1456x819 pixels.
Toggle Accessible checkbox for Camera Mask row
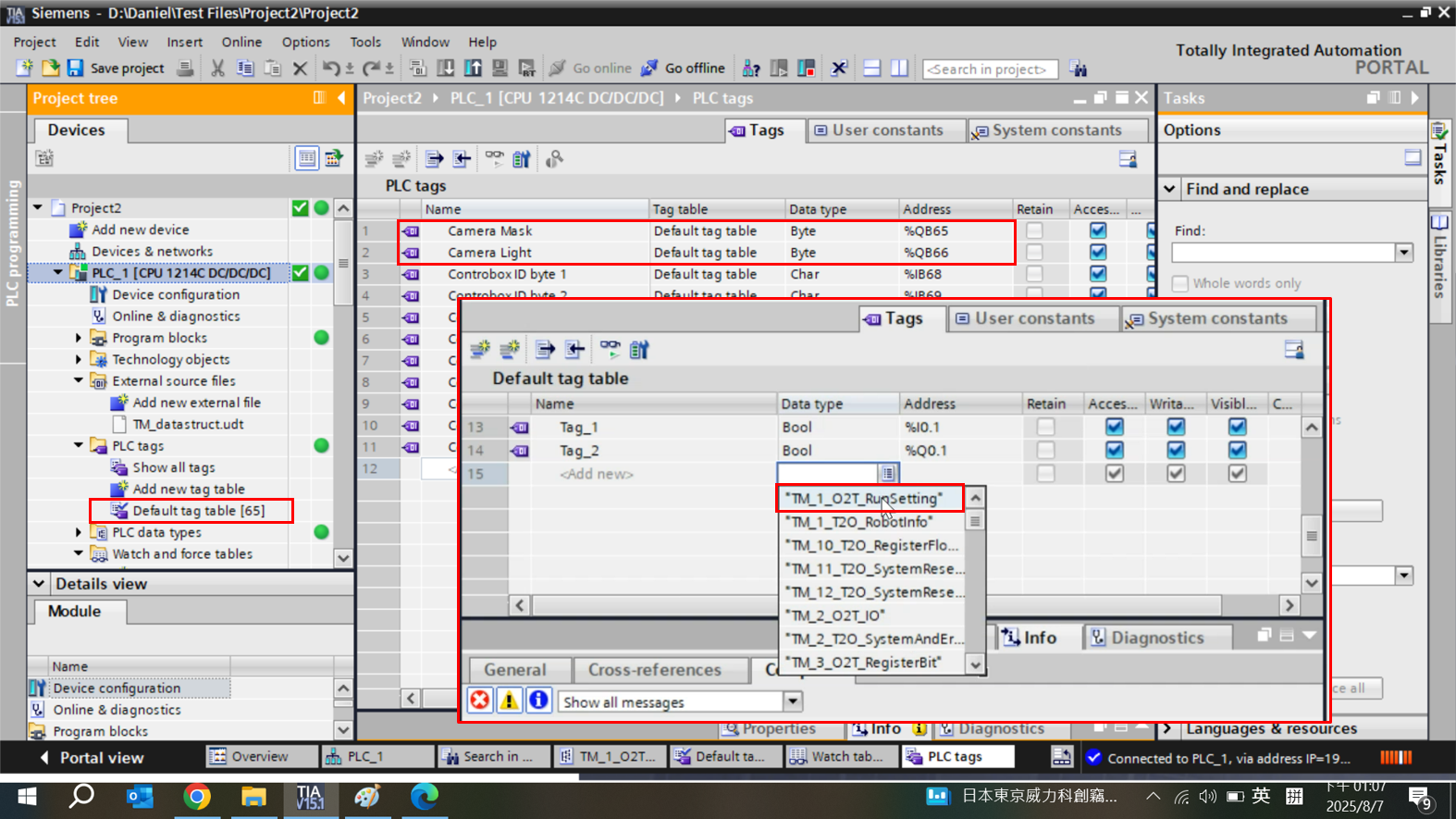point(1097,230)
